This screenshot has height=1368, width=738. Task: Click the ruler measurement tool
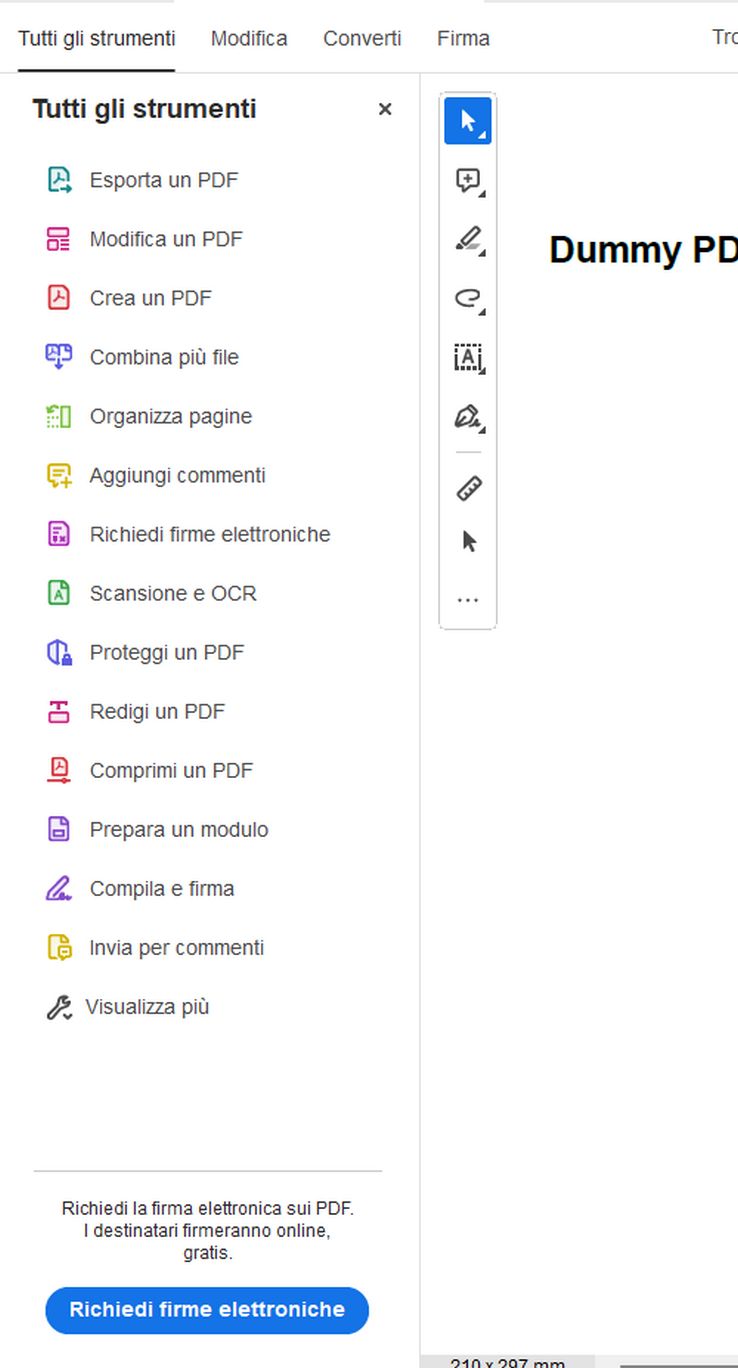[x=468, y=488]
